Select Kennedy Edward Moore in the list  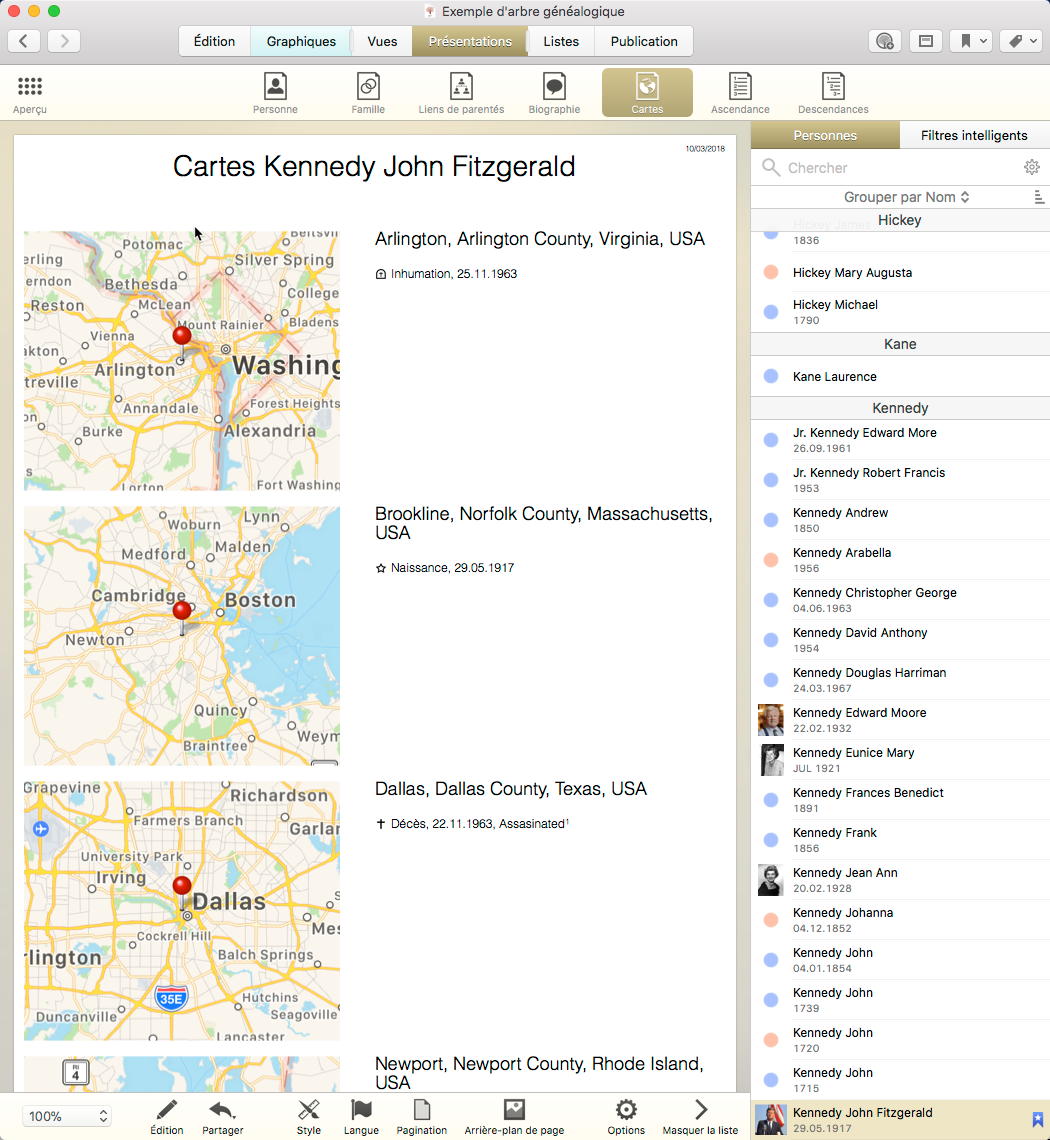[x=900, y=720]
